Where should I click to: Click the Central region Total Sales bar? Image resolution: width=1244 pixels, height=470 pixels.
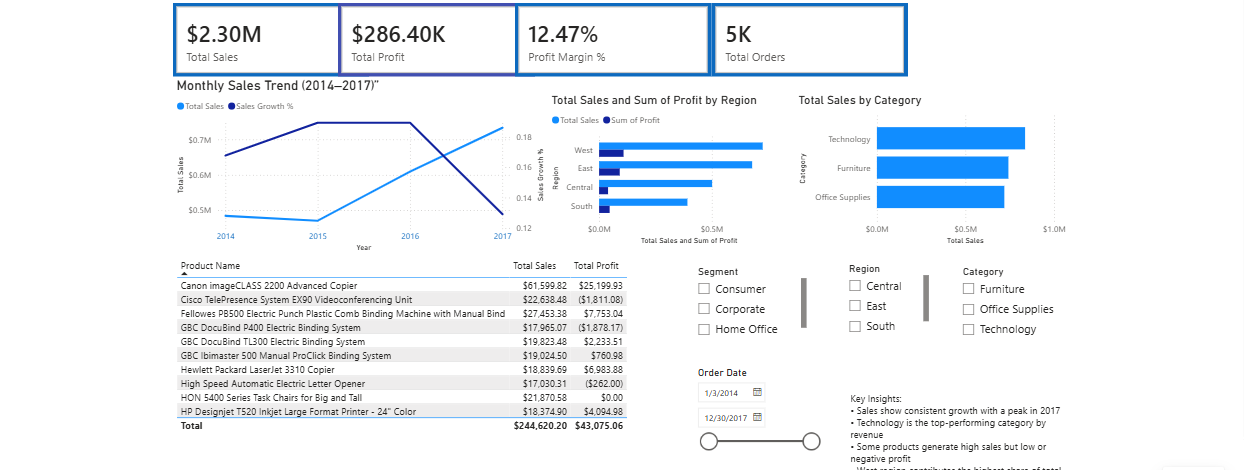656,184
